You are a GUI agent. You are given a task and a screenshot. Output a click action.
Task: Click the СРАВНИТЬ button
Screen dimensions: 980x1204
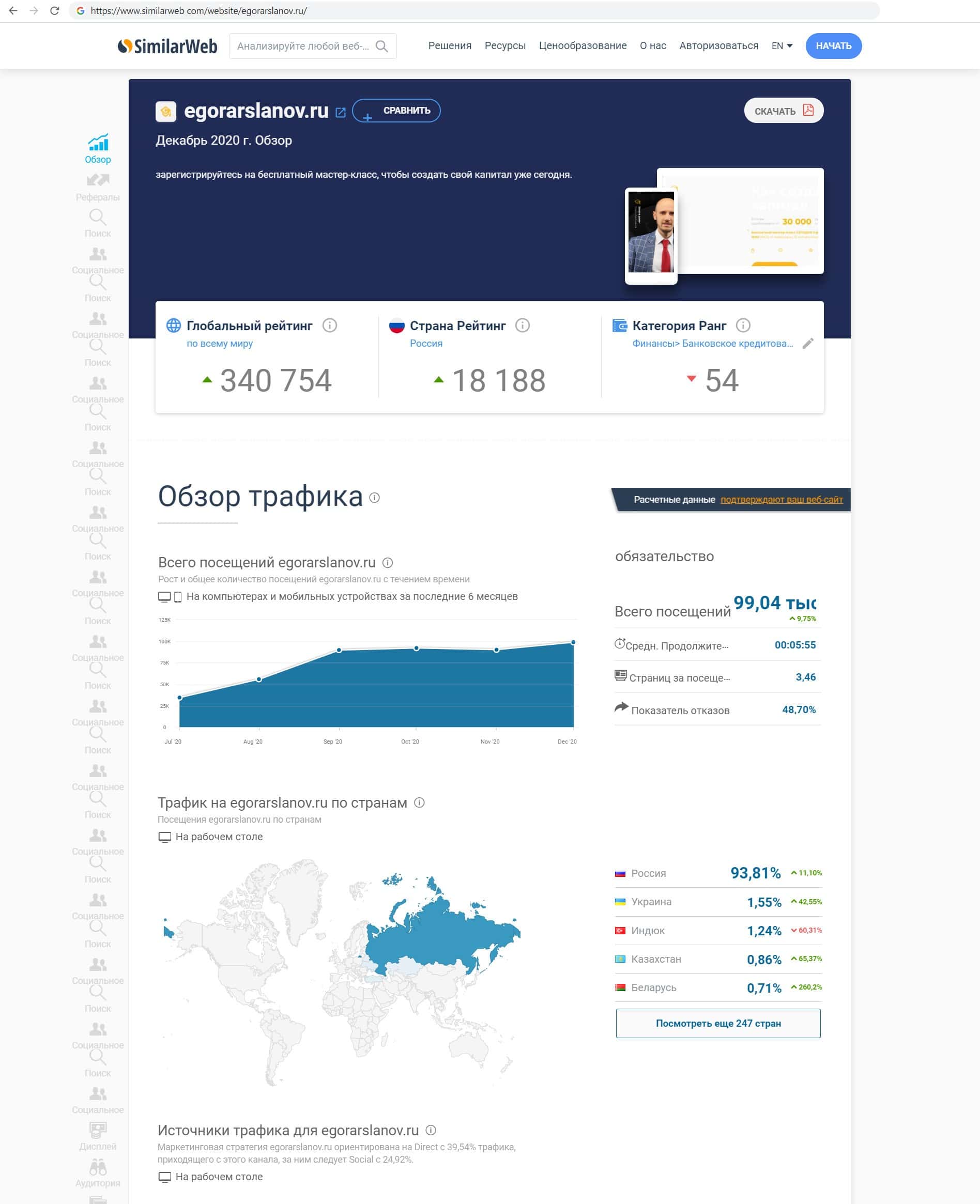pos(396,111)
